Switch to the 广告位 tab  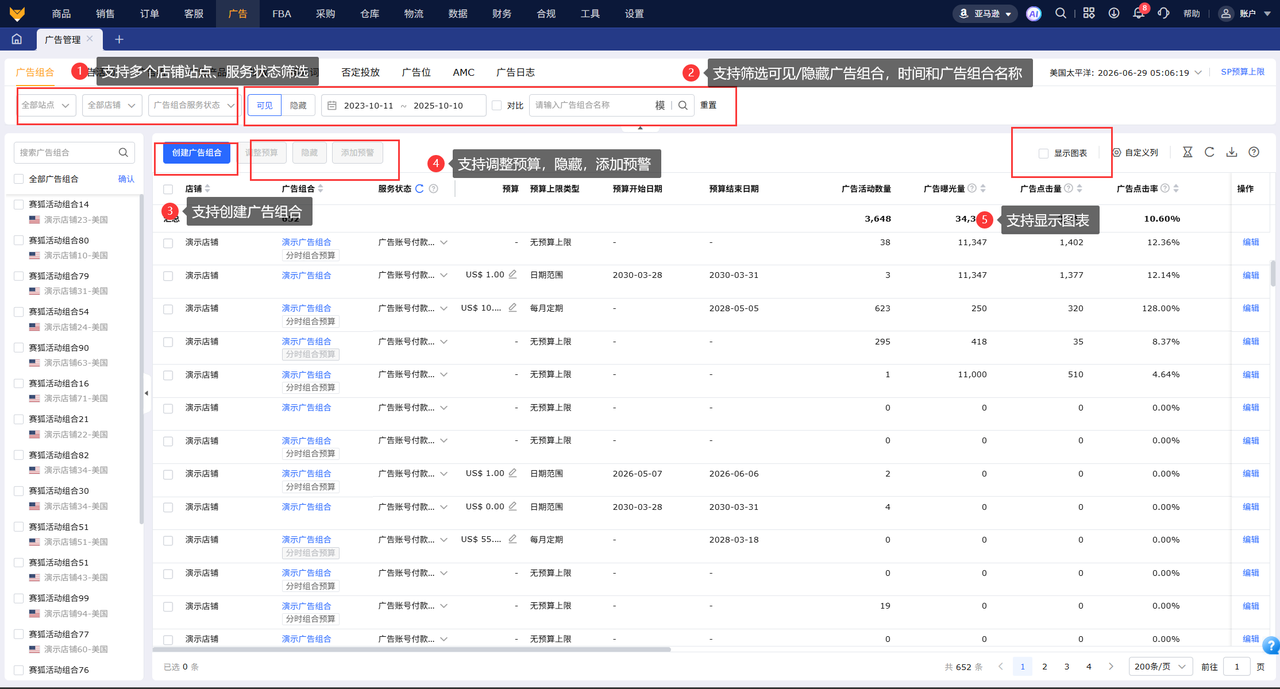[416, 72]
